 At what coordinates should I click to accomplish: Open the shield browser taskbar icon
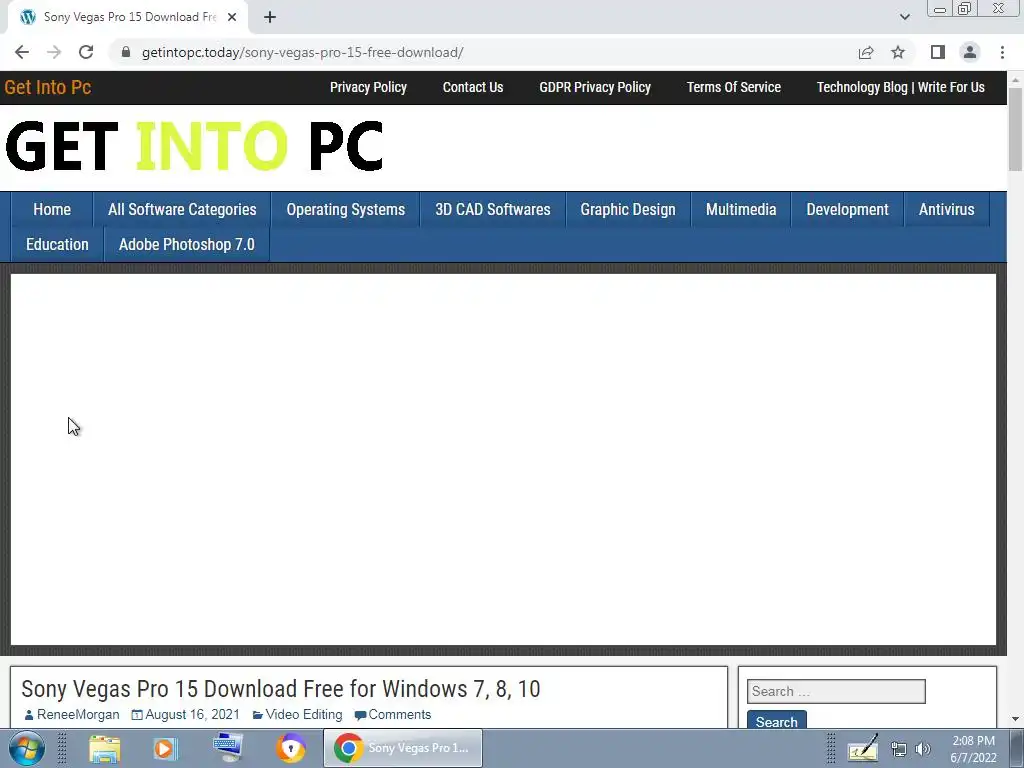291,748
